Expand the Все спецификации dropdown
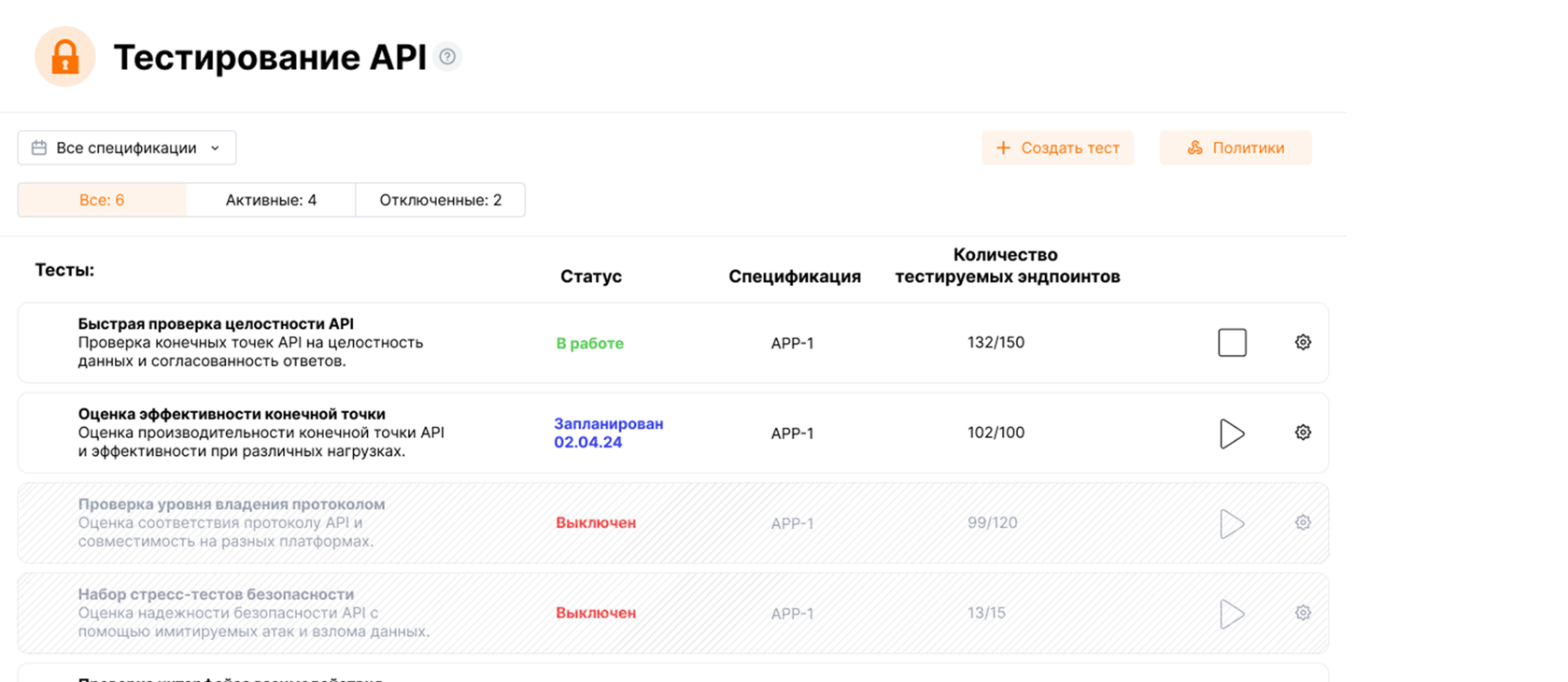1568x682 pixels. tap(127, 148)
